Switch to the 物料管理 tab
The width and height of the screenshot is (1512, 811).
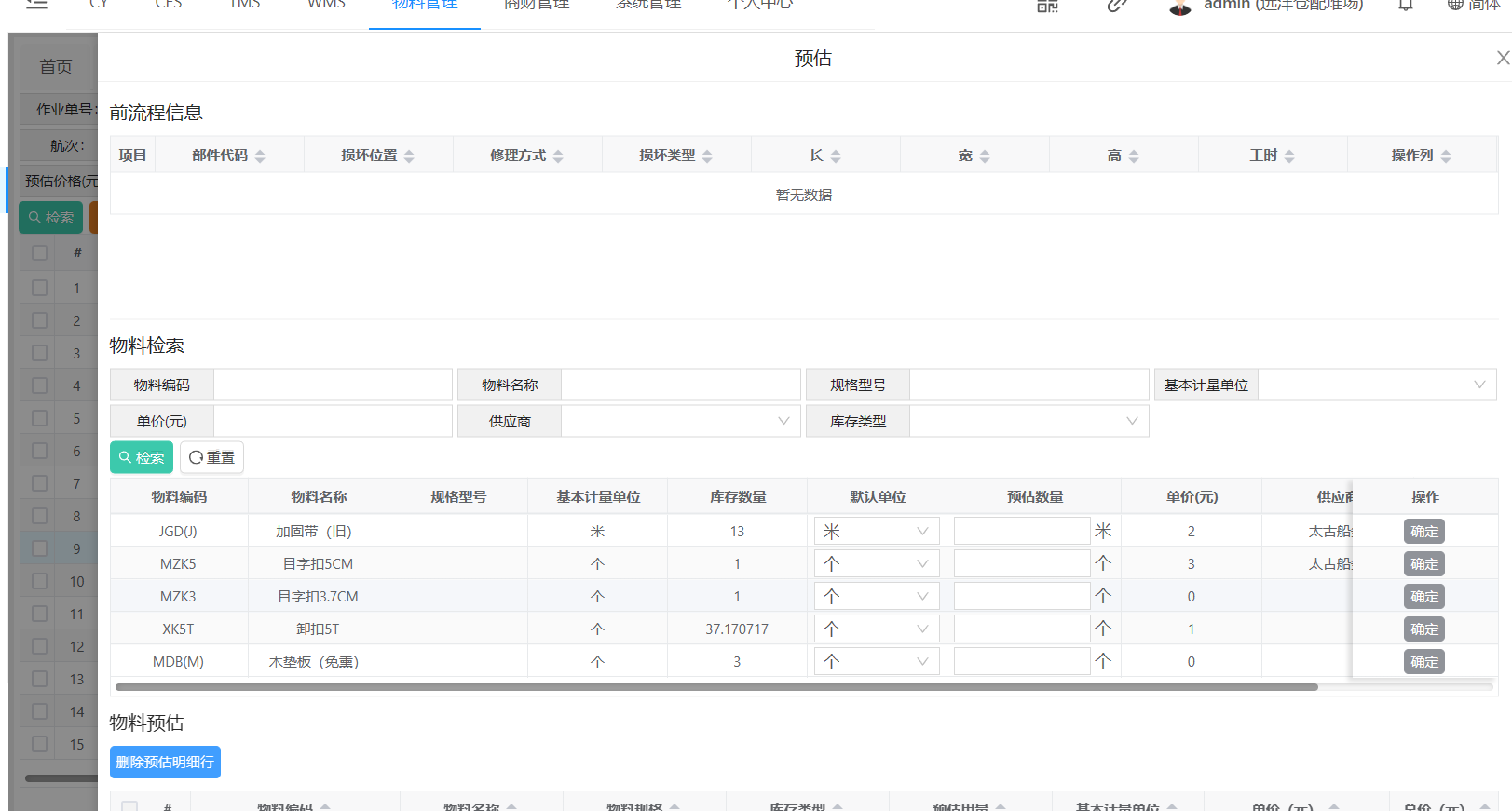click(x=425, y=6)
